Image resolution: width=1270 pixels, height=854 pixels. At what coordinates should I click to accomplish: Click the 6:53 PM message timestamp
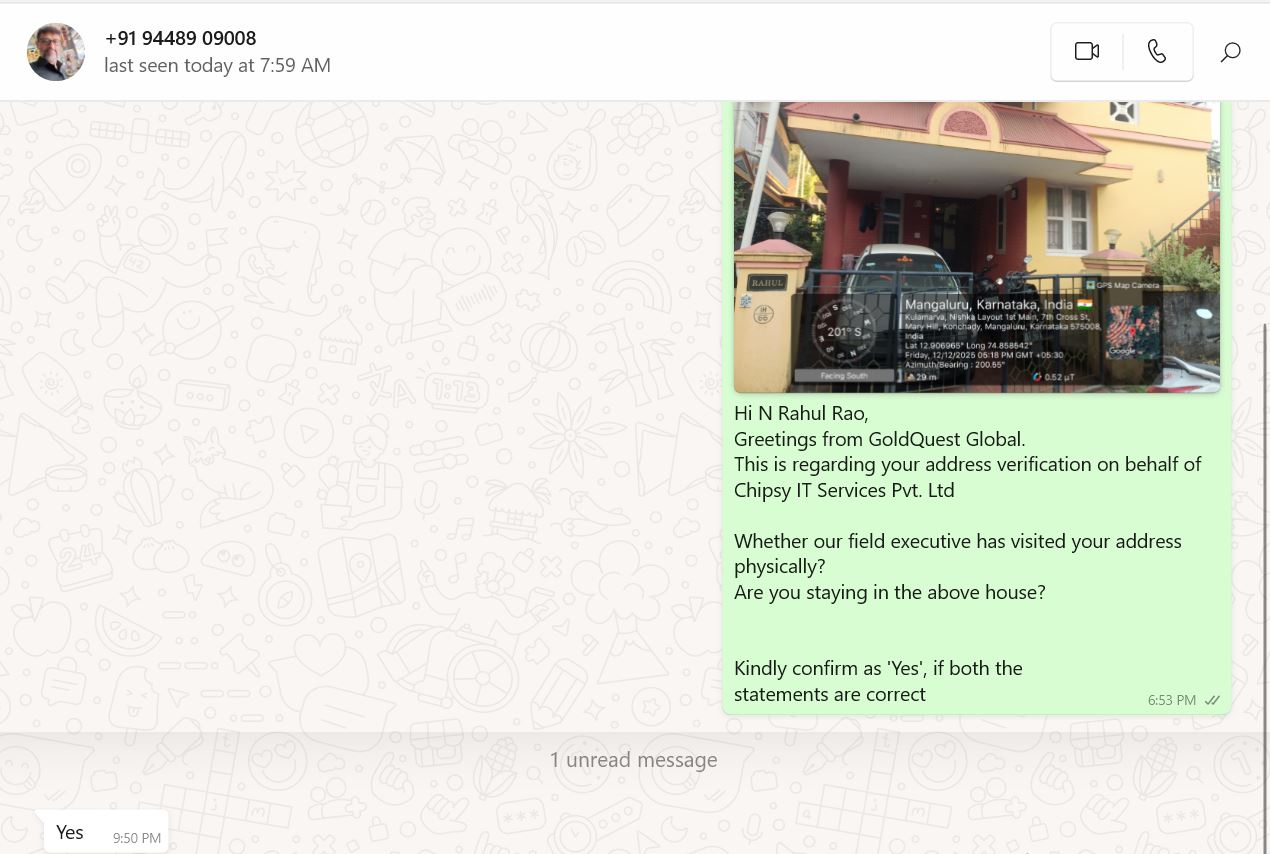(1171, 700)
